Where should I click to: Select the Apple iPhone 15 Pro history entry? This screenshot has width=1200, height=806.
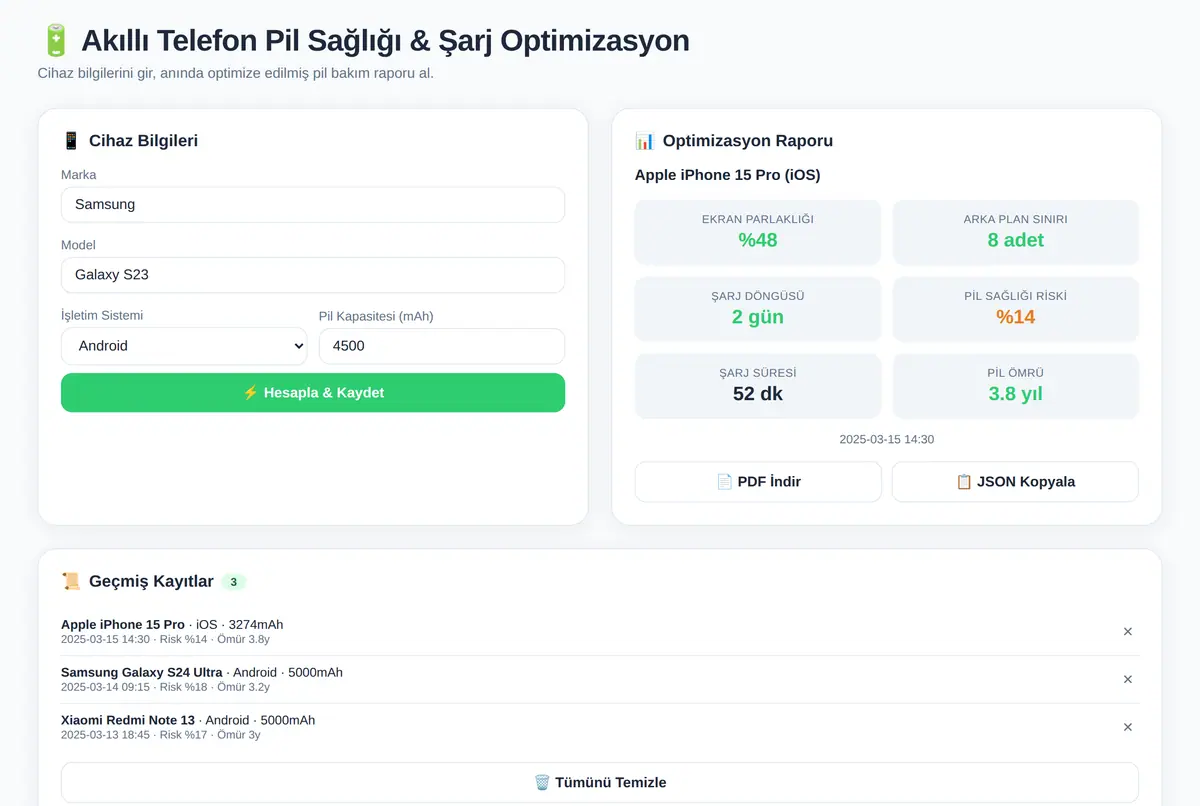(600, 632)
